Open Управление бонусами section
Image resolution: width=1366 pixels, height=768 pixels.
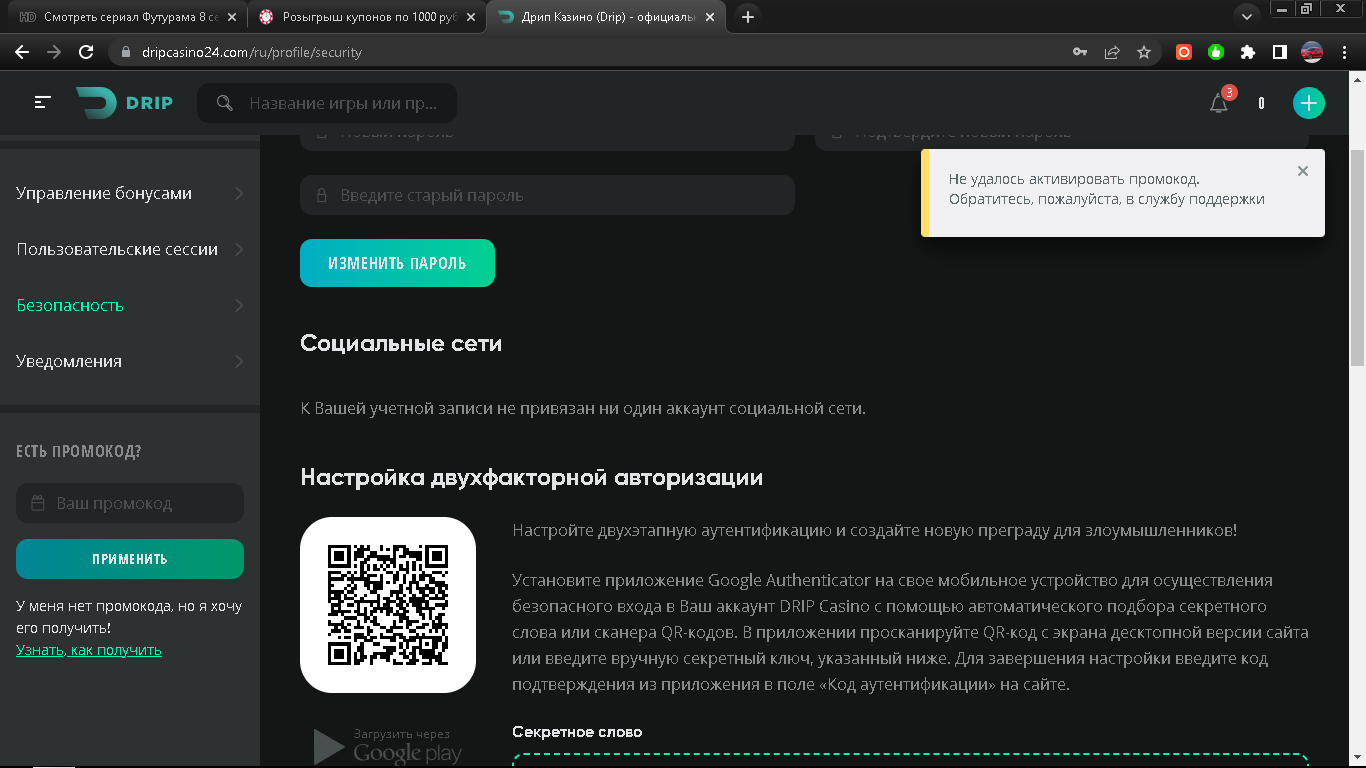tap(130, 193)
